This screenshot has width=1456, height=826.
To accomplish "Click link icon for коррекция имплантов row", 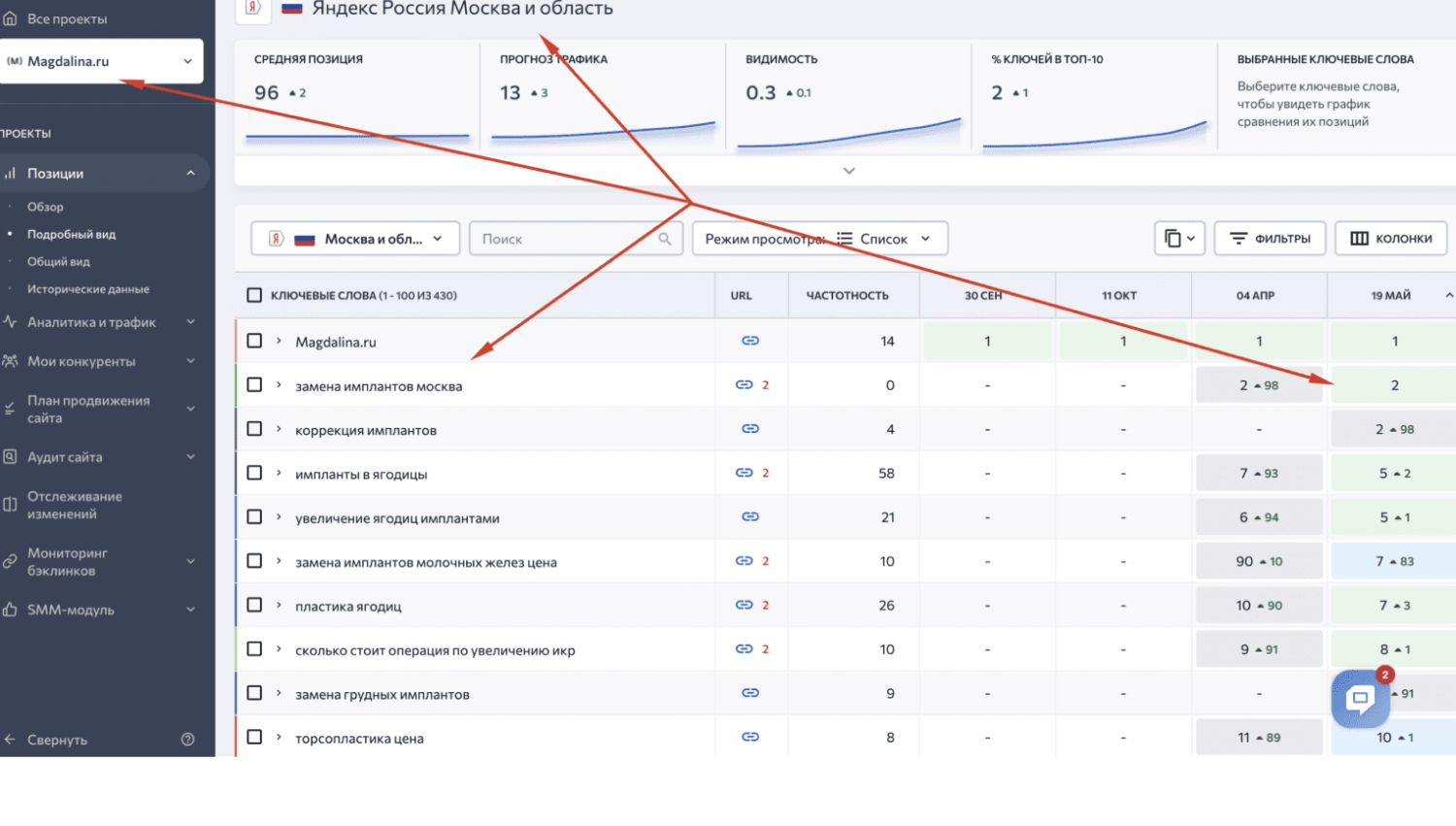I will (750, 428).
